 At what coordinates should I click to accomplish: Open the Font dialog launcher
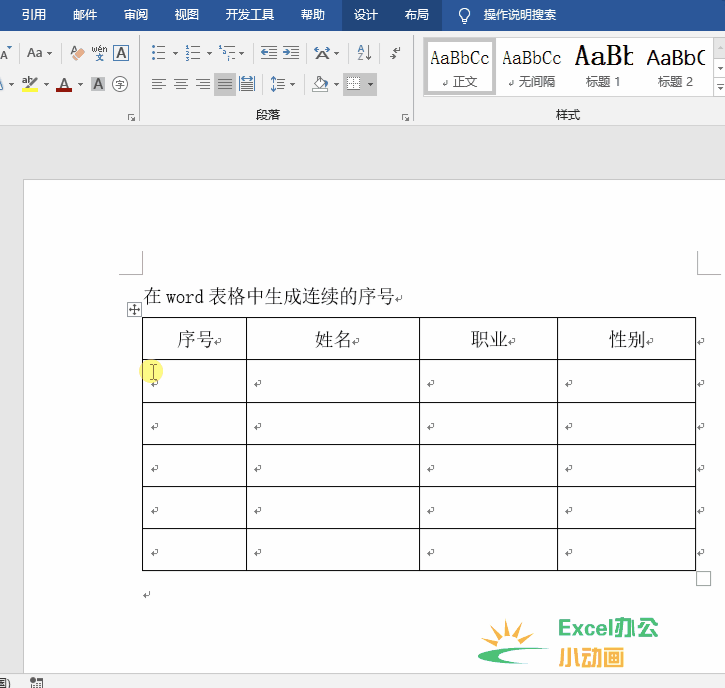[x=132, y=117]
